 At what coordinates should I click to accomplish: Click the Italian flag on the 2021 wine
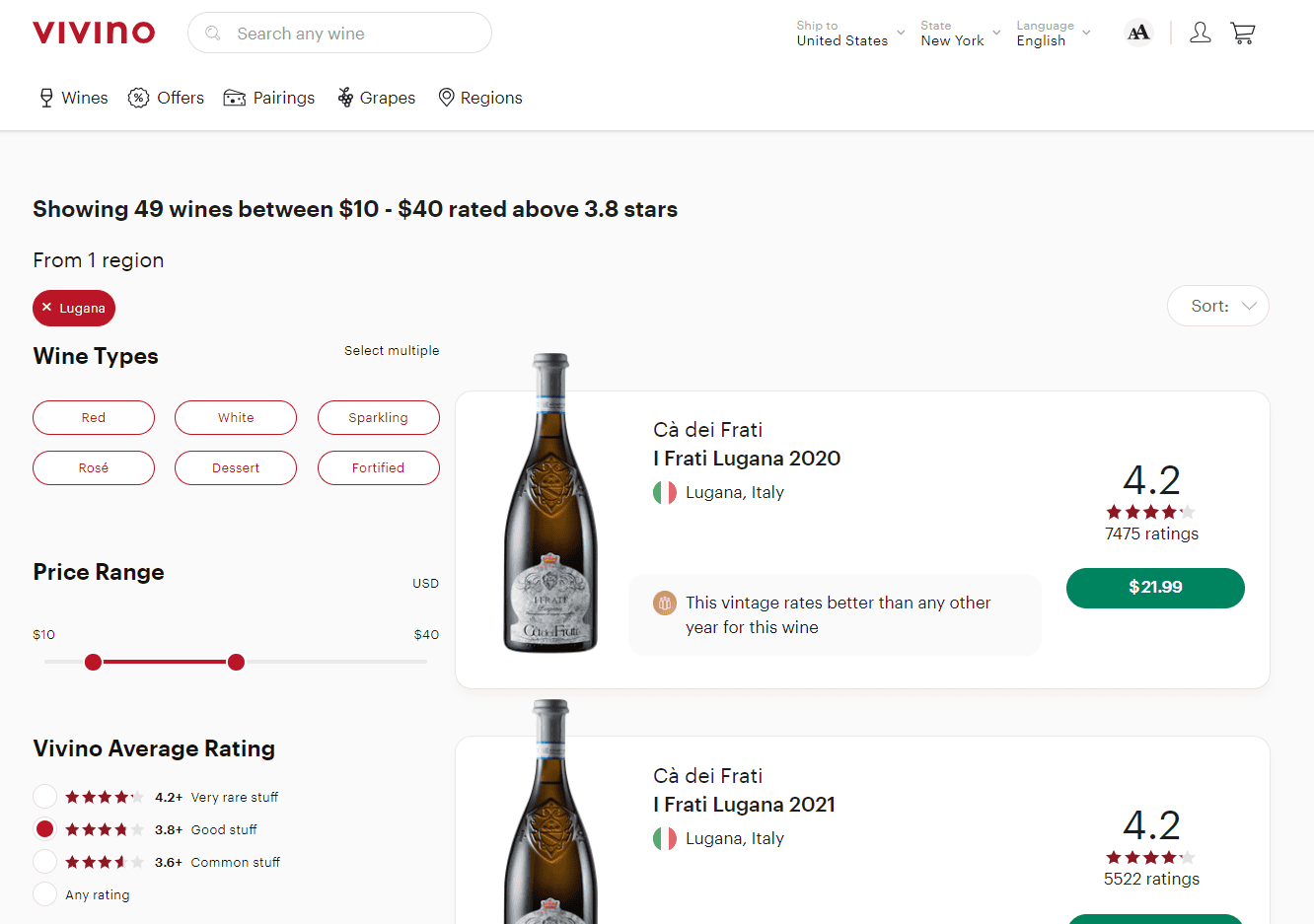pyautogui.click(x=665, y=838)
